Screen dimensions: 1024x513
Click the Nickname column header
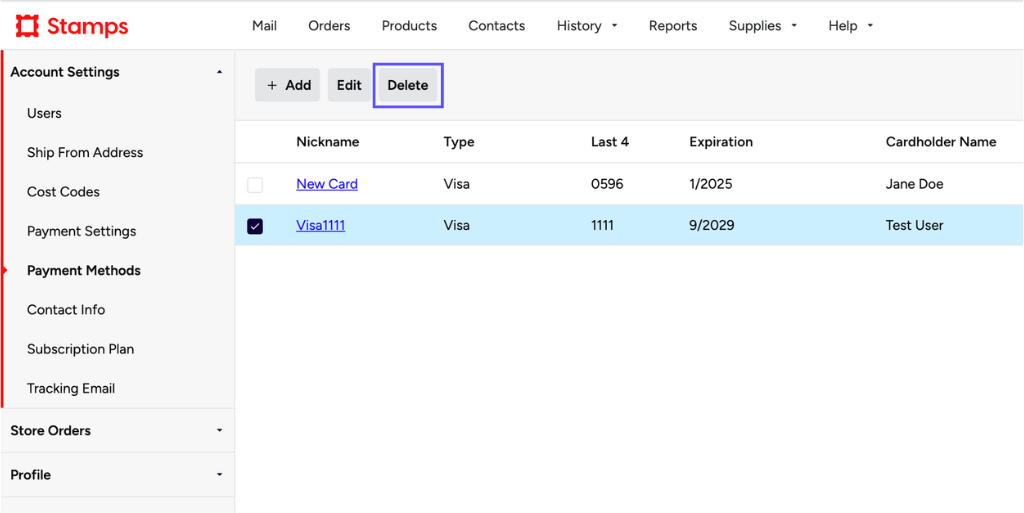tap(328, 142)
